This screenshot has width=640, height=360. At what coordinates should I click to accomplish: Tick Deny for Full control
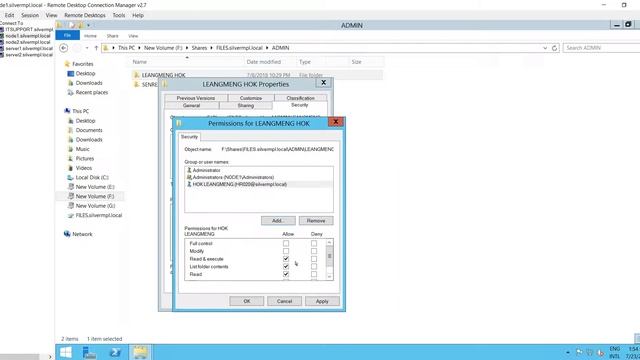(313, 244)
